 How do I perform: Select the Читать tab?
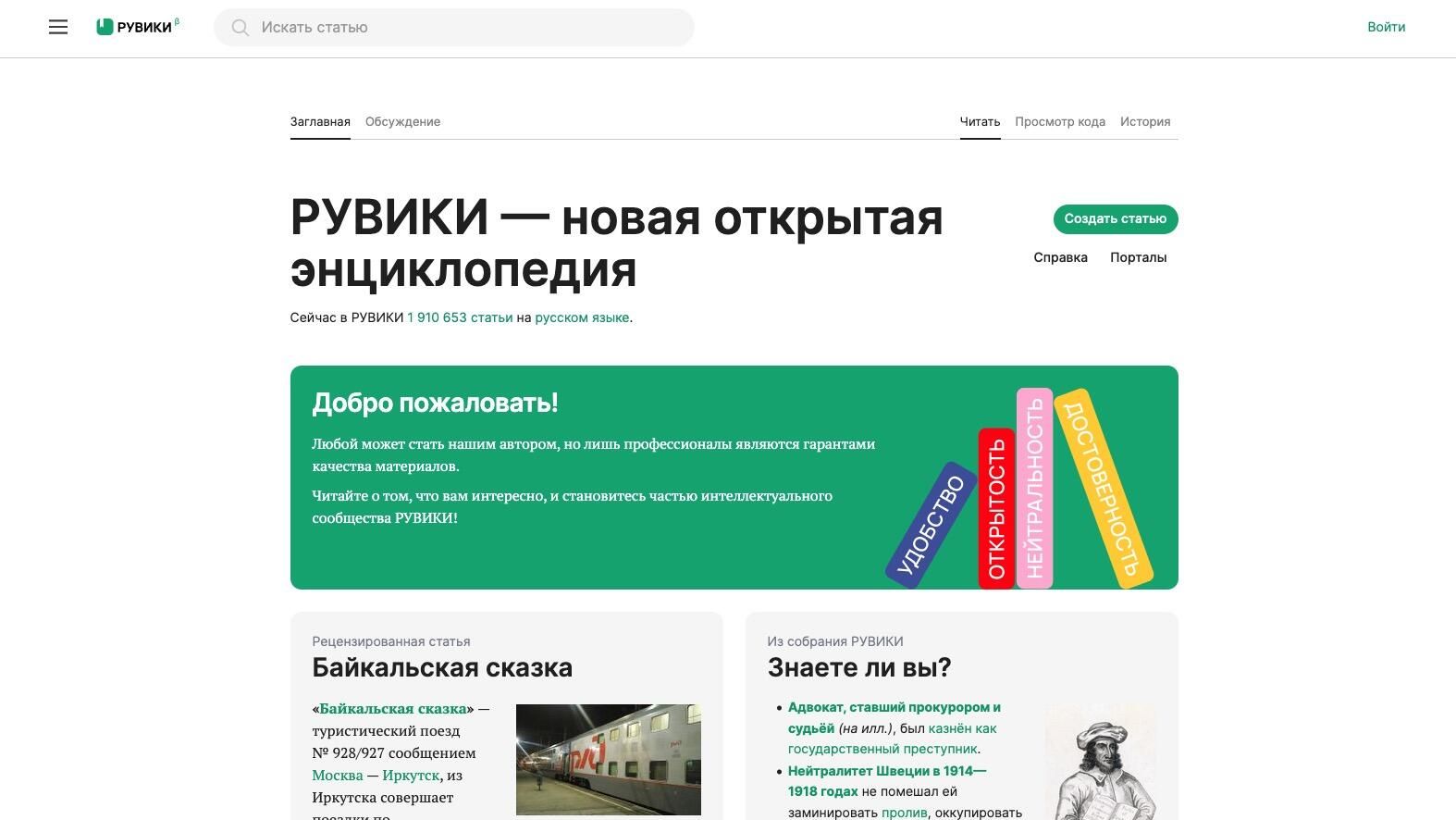(x=980, y=121)
